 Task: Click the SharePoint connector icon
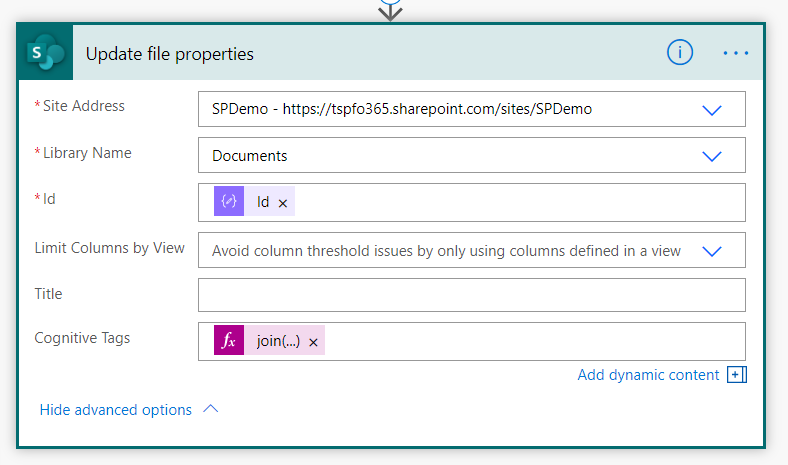point(45,54)
